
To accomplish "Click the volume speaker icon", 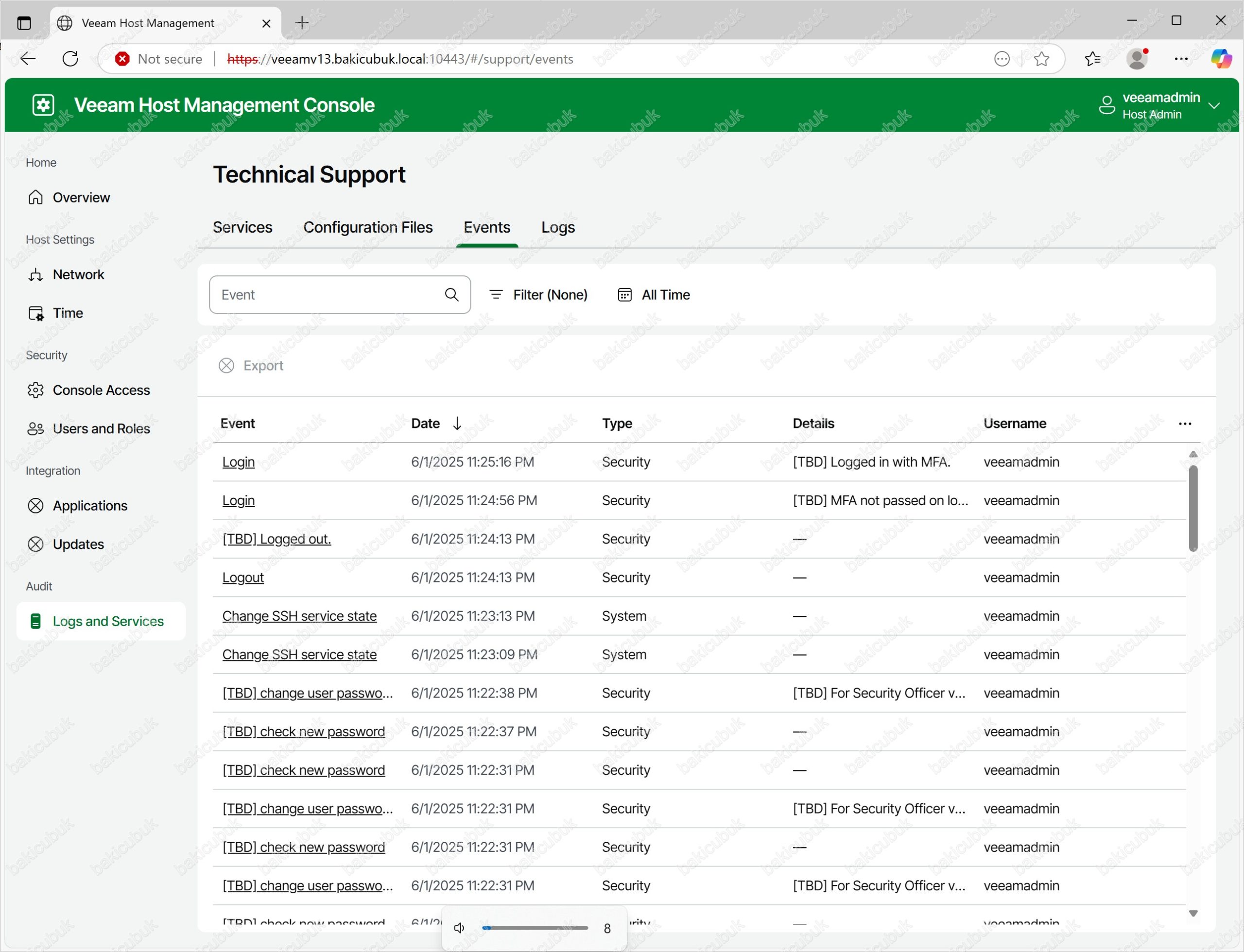I will [x=459, y=928].
